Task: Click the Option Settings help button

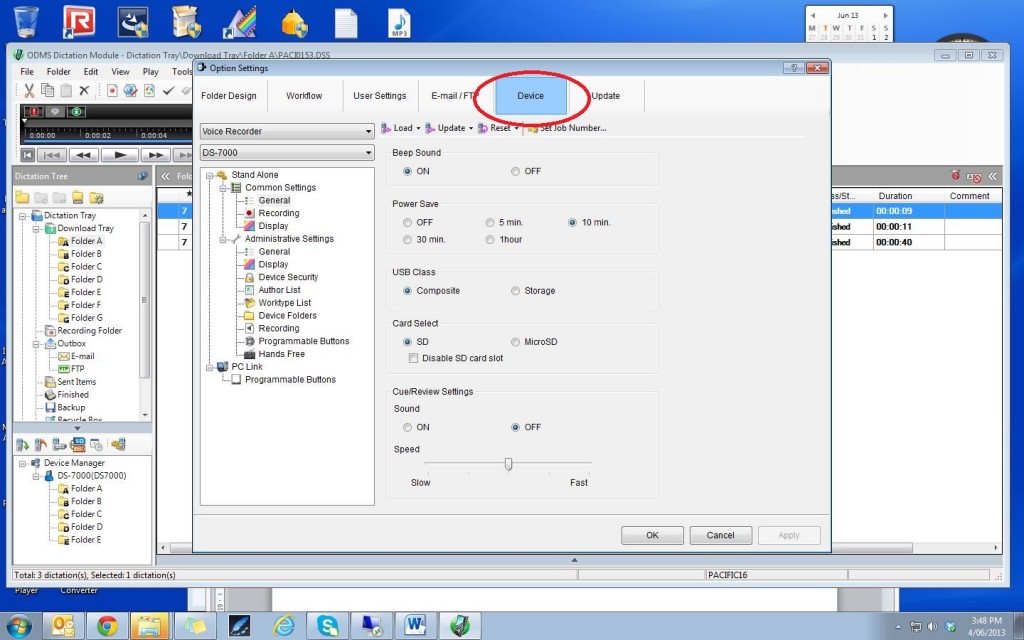Action: pyautogui.click(x=793, y=68)
